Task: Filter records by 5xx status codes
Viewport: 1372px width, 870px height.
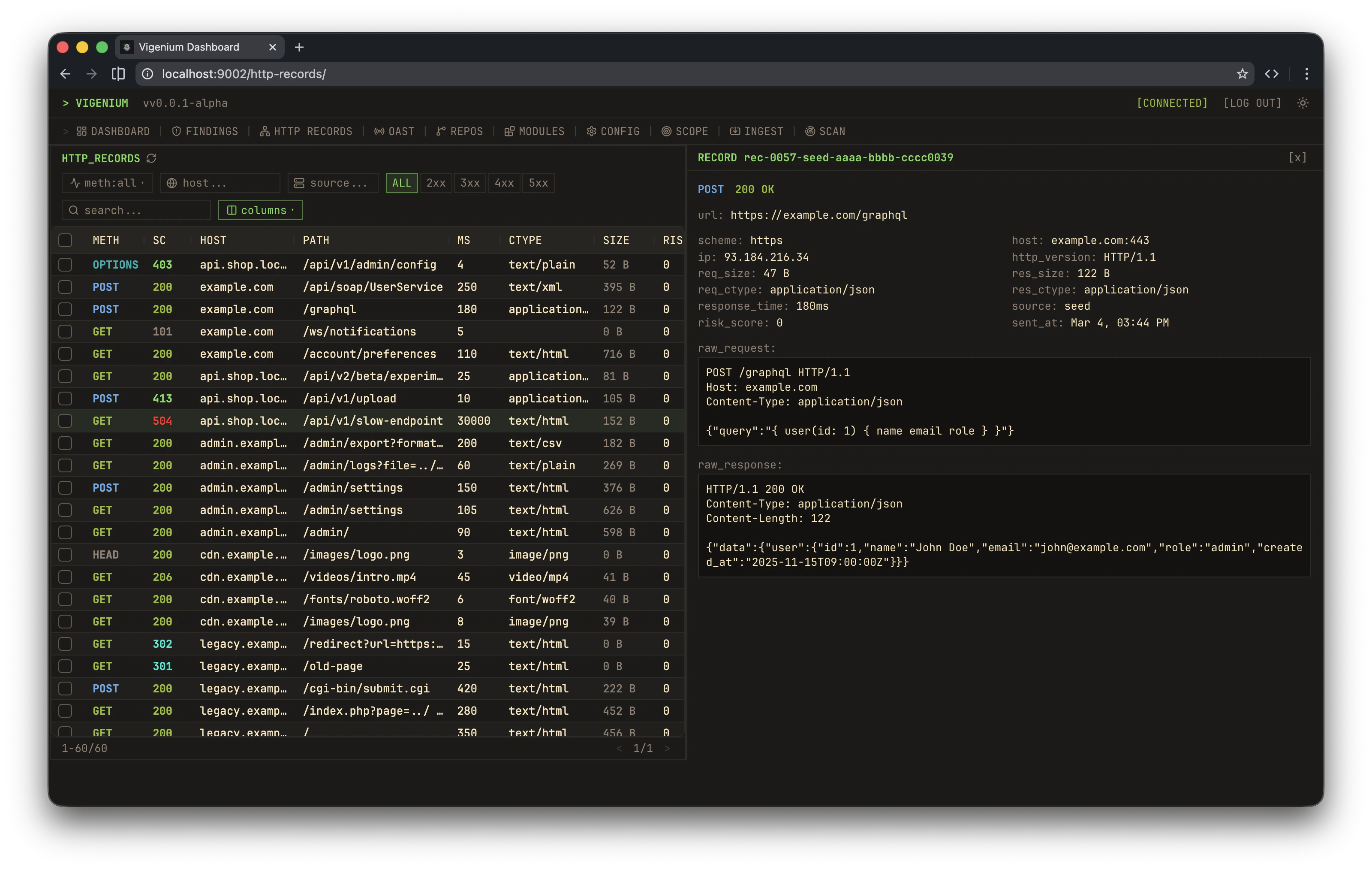Action: [537, 182]
